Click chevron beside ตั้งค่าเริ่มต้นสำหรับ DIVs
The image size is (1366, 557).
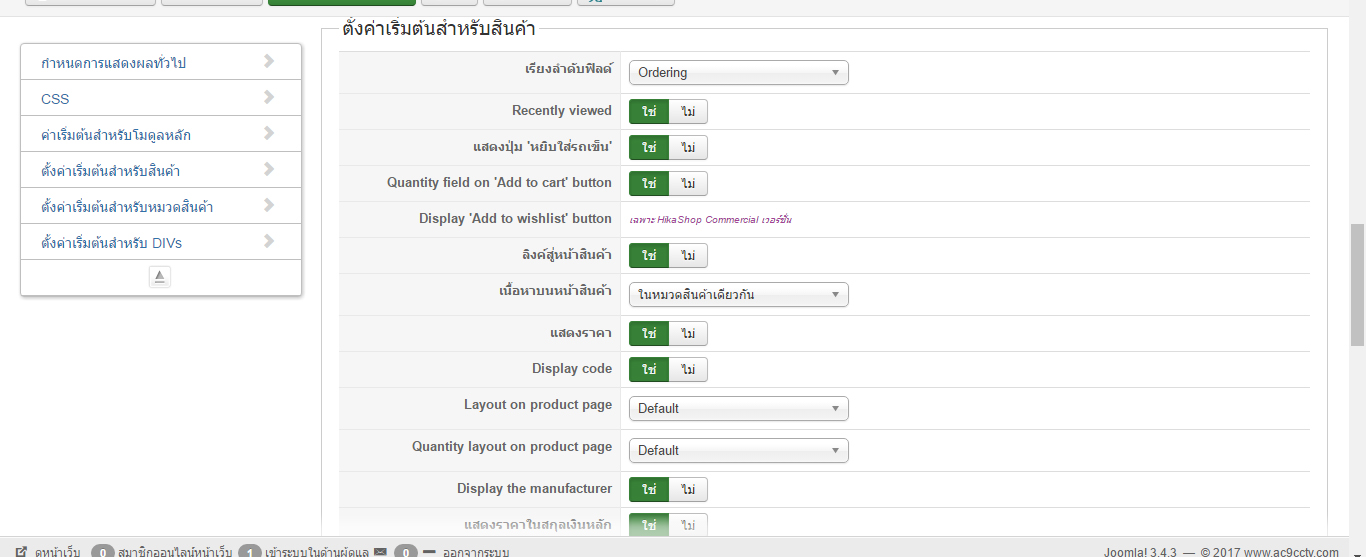coord(269,241)
